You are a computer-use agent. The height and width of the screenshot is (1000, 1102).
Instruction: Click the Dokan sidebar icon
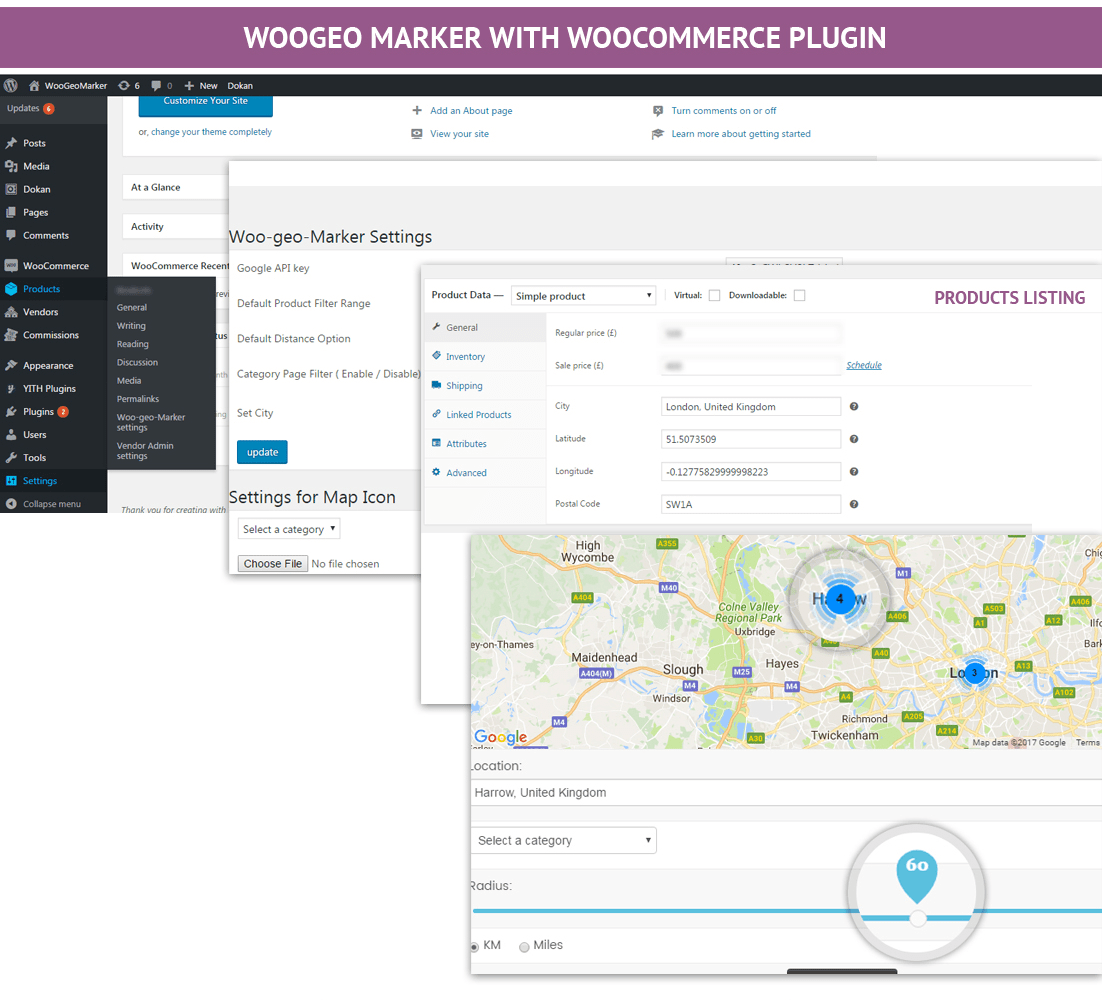coord(11,190)
